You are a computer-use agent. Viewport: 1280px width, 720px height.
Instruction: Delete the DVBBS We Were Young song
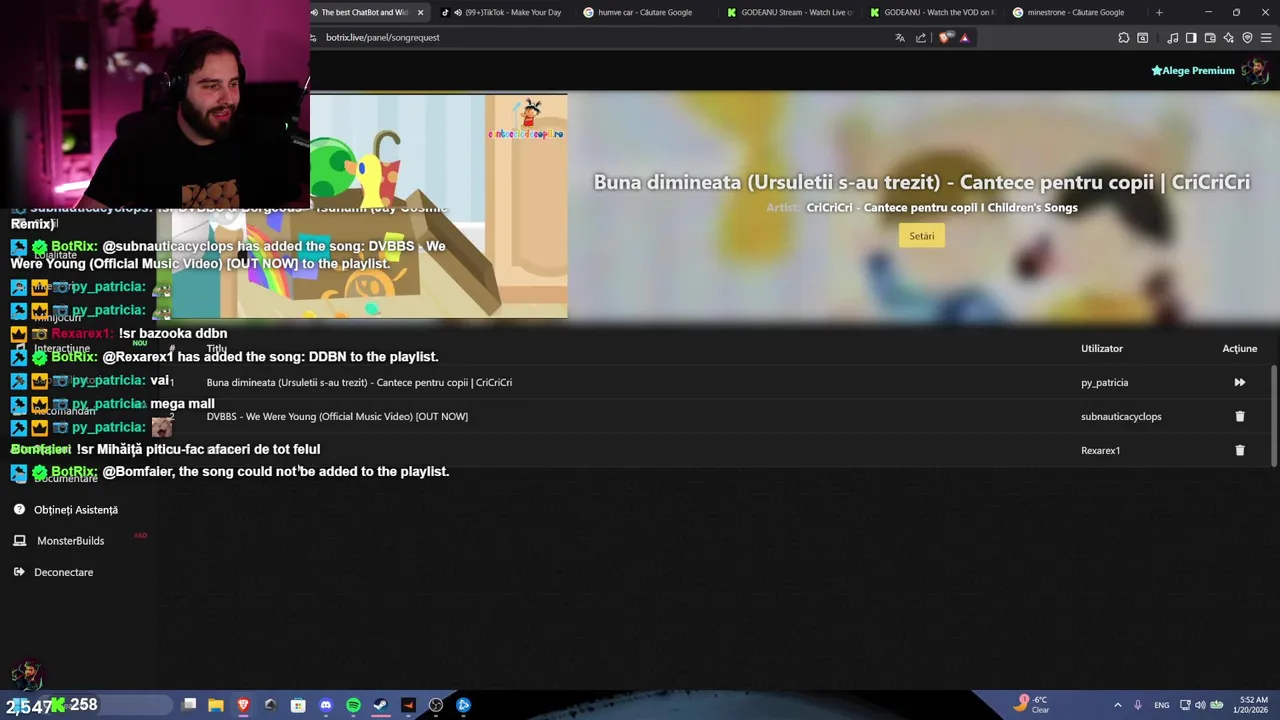pyautogui.click(x=1240, y=416)
